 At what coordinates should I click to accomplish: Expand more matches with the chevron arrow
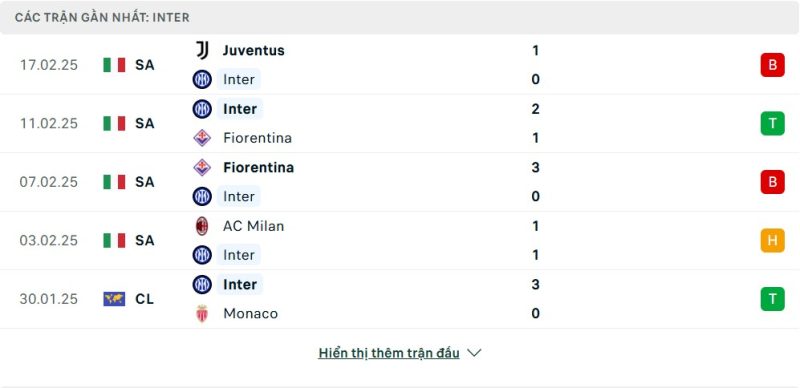[x=474, y=353]
